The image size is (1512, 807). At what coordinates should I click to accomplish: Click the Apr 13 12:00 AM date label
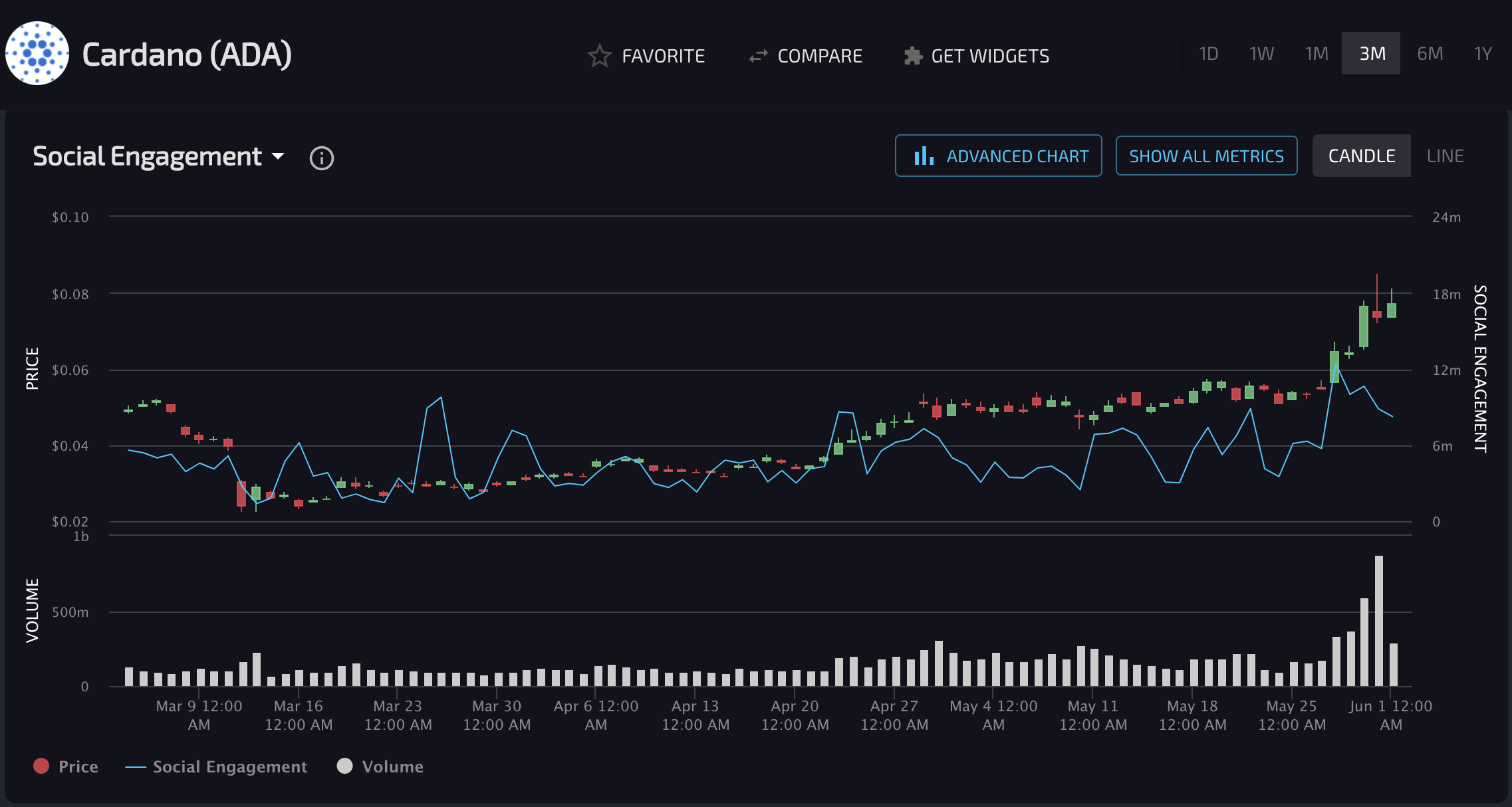click(x=695, y=715)
